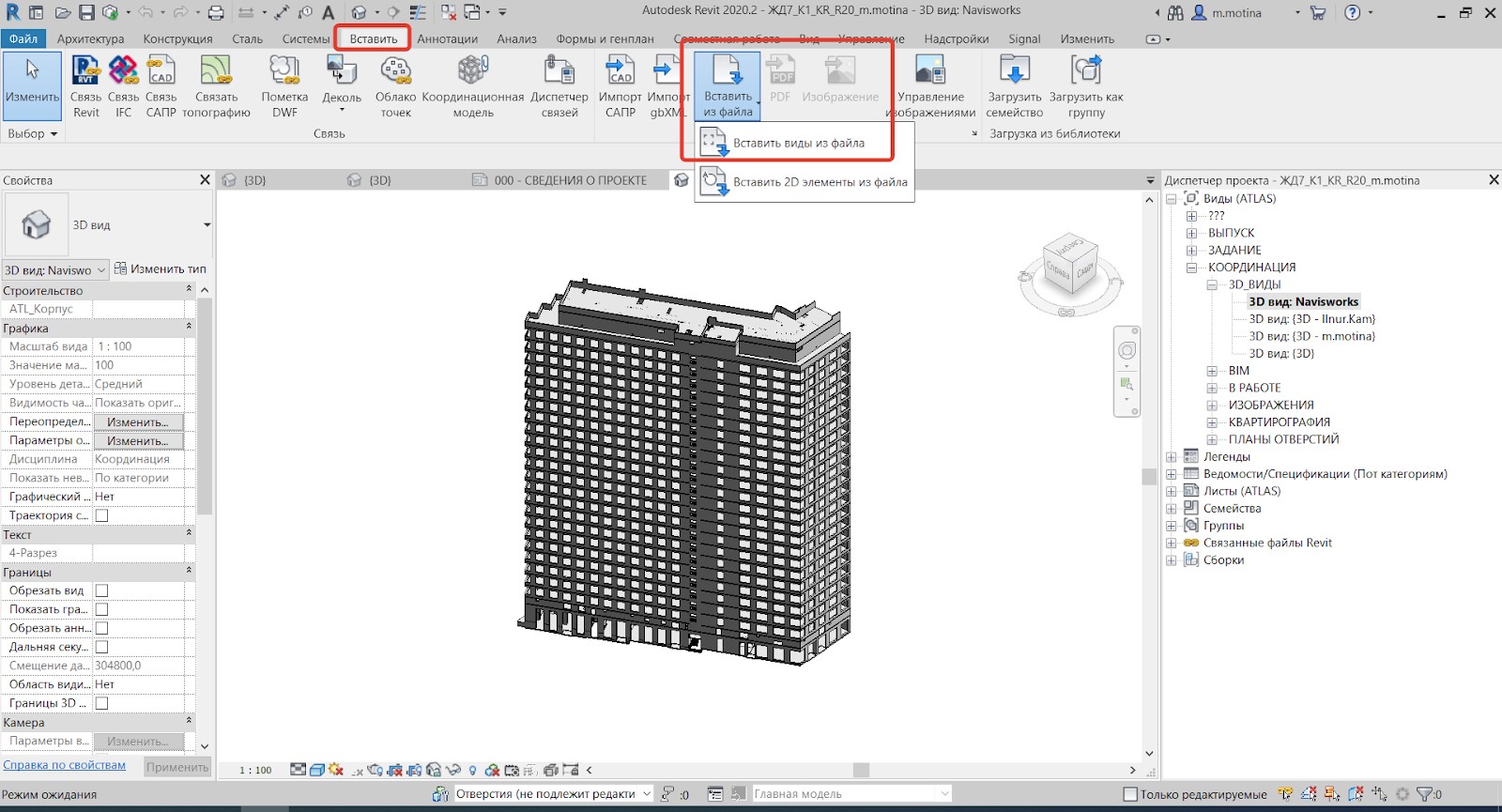This screenshot has height=812, width=1502.
Task: Click the detail level icon in view control bar
Action: click(x=298, y=770)
